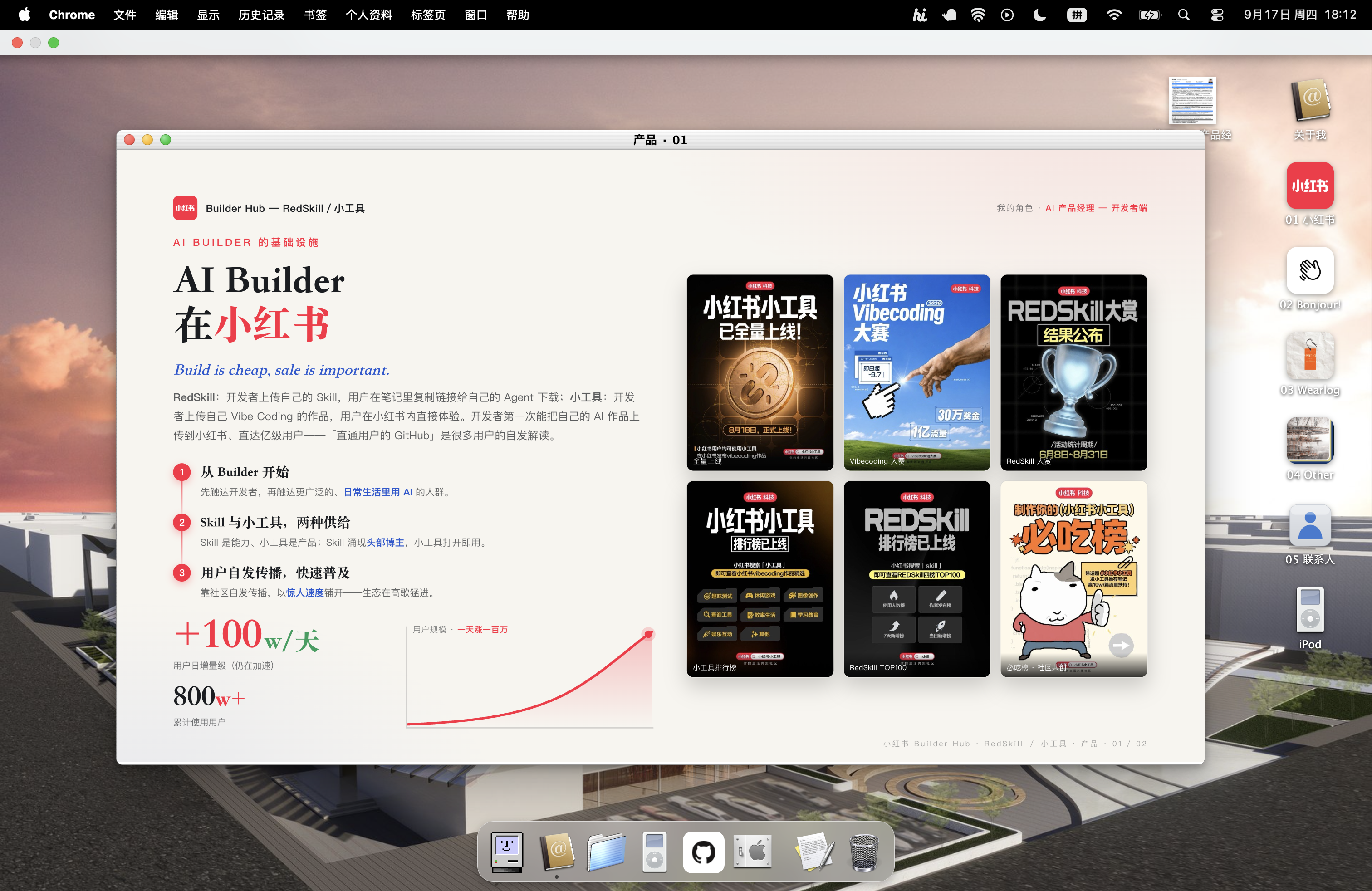
Task: Open the 标签页 menu
Action: click(x=428, y=15)
